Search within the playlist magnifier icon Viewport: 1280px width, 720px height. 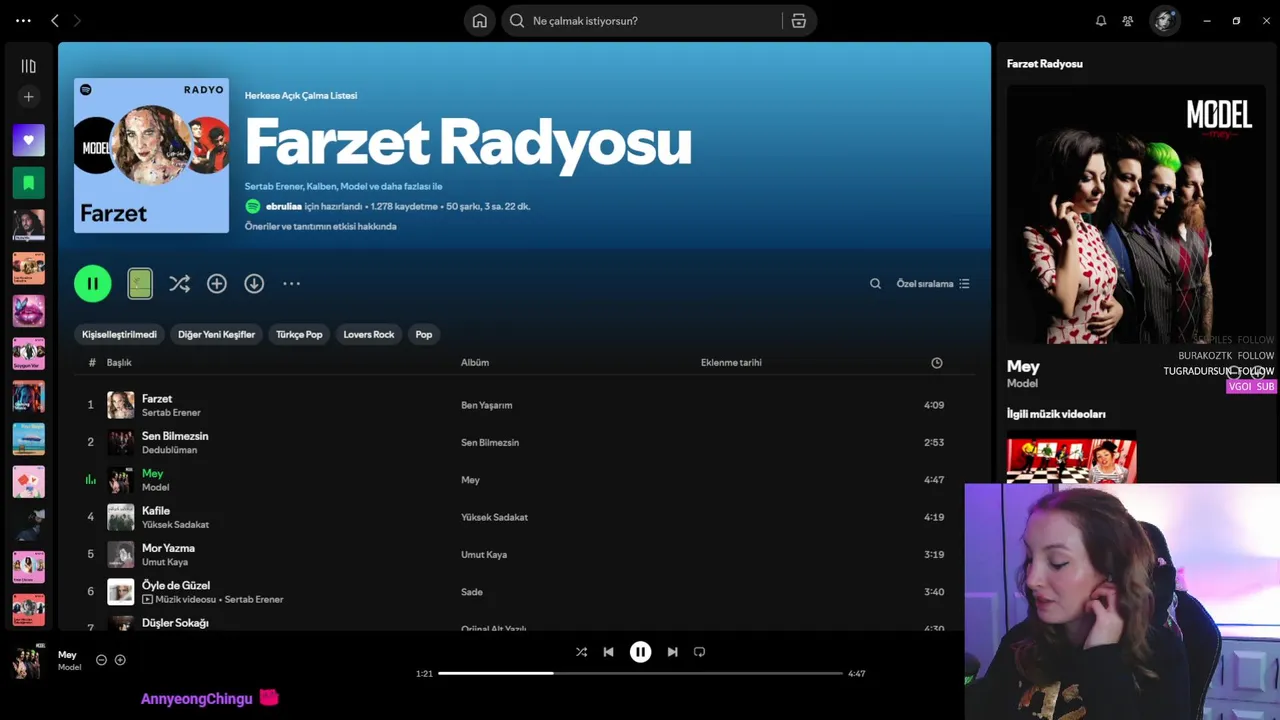coord(875,284)
